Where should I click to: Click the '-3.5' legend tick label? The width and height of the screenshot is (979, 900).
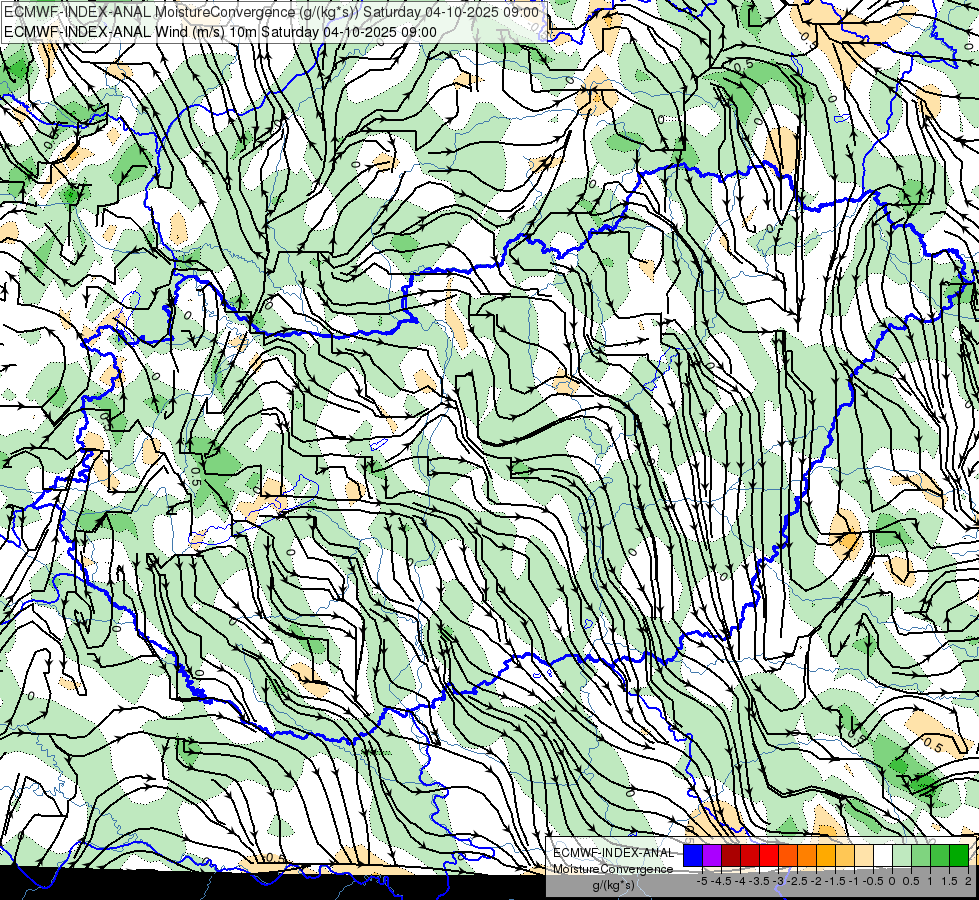[759, 881]
